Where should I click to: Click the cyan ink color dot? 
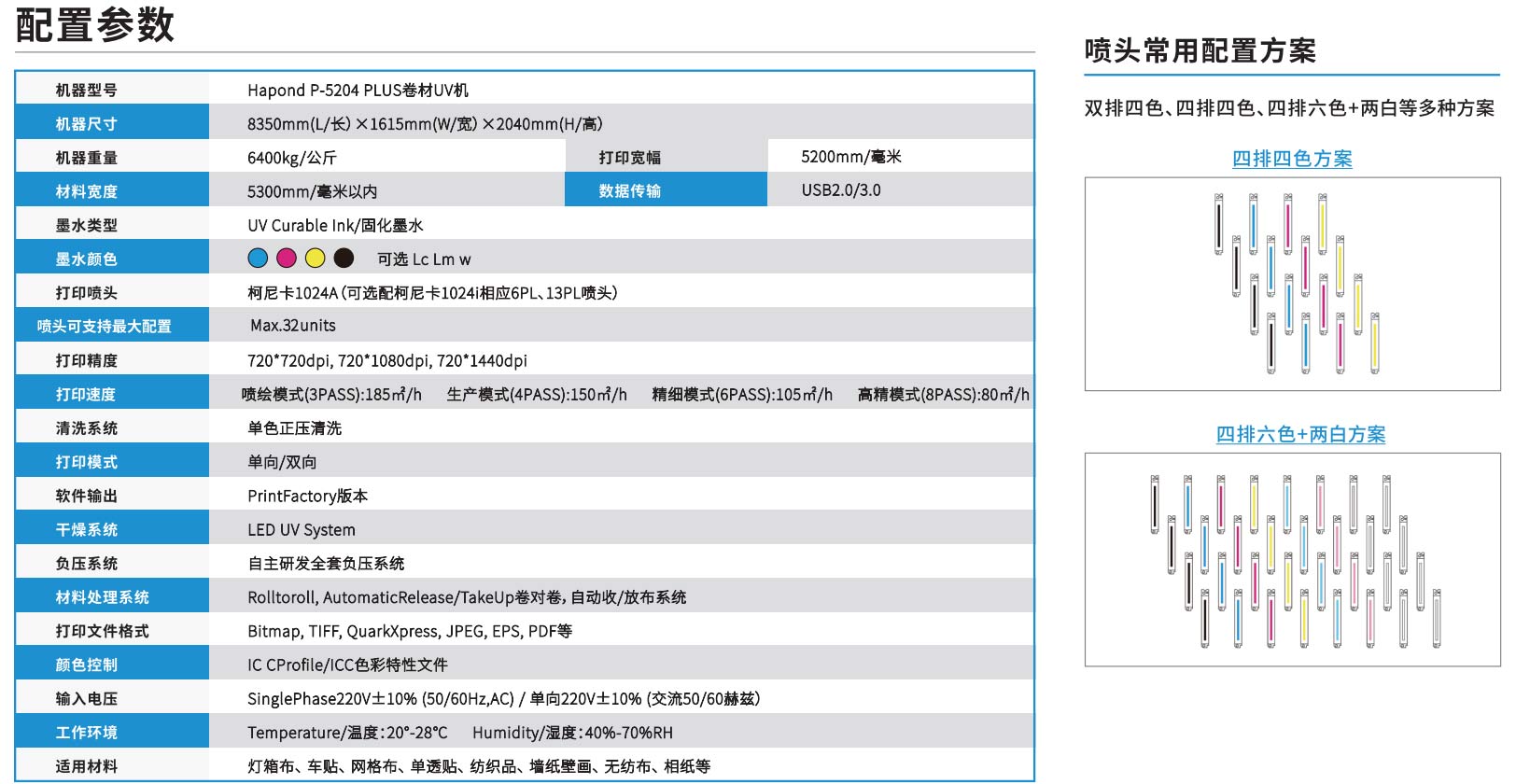click(x=259, y=259)
